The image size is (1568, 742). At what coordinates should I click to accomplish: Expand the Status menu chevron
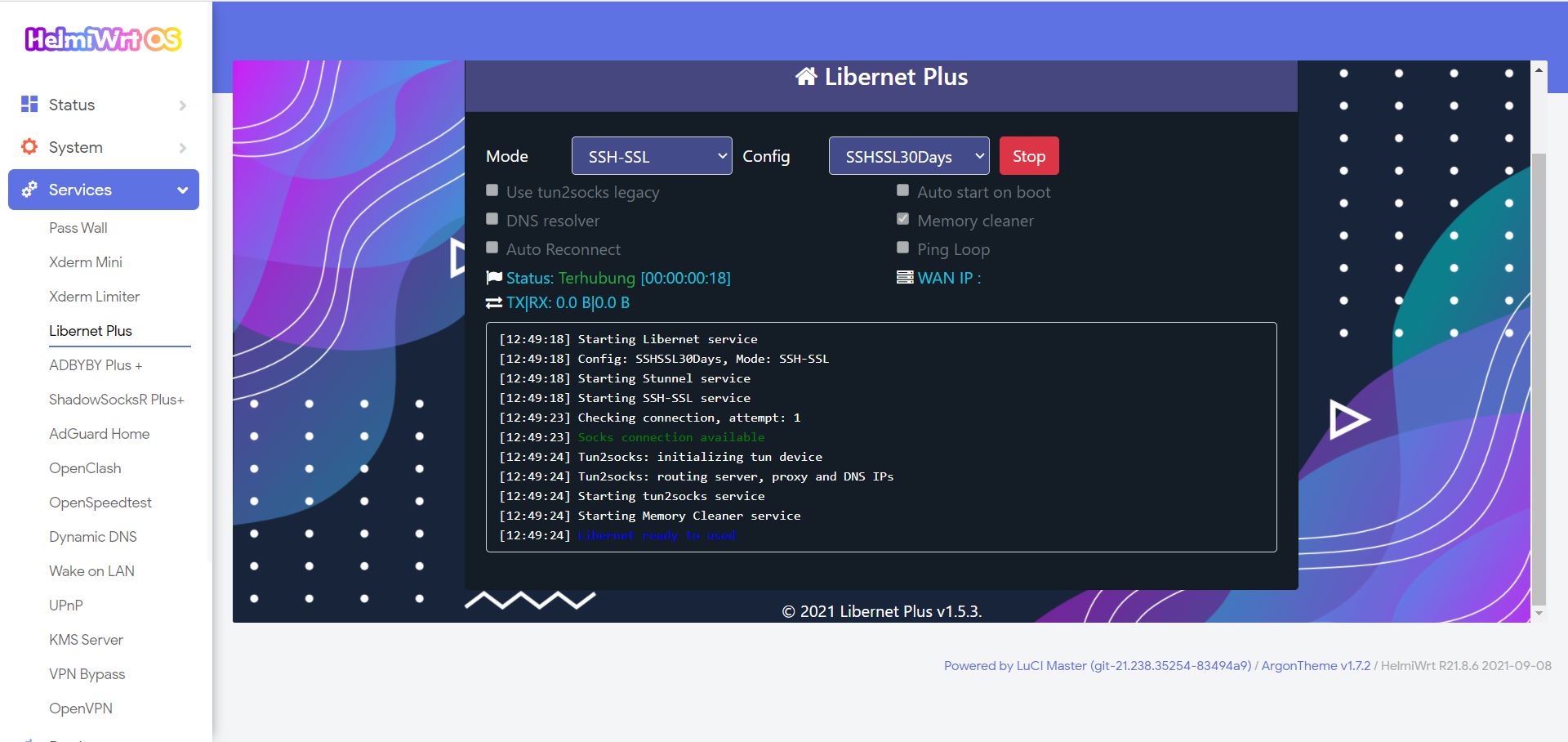click(182, 105)
